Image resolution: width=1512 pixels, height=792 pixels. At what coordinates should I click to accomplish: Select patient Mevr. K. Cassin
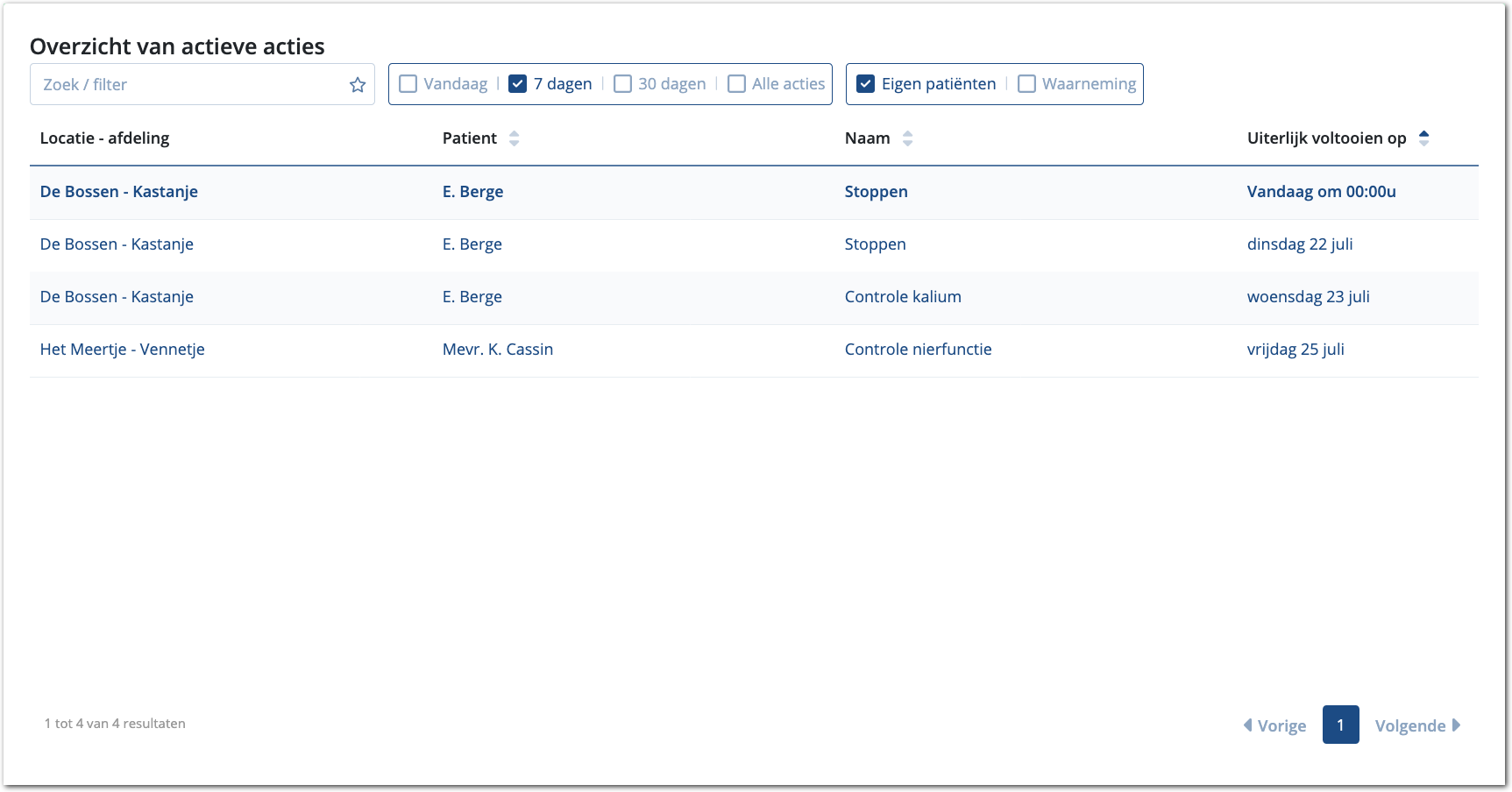click(x=497, y=350)
